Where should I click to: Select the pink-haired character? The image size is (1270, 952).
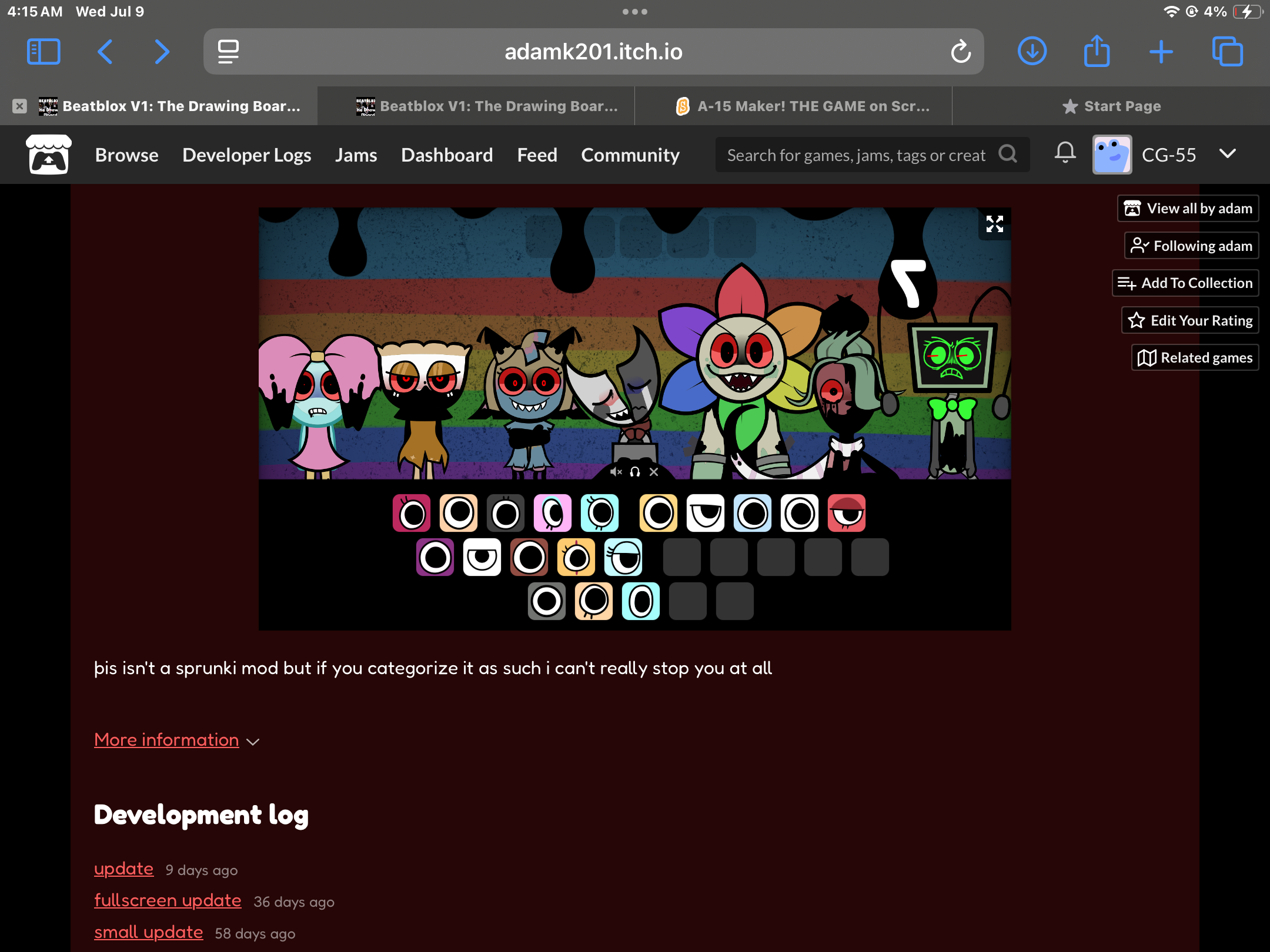(x=317, y=405)
